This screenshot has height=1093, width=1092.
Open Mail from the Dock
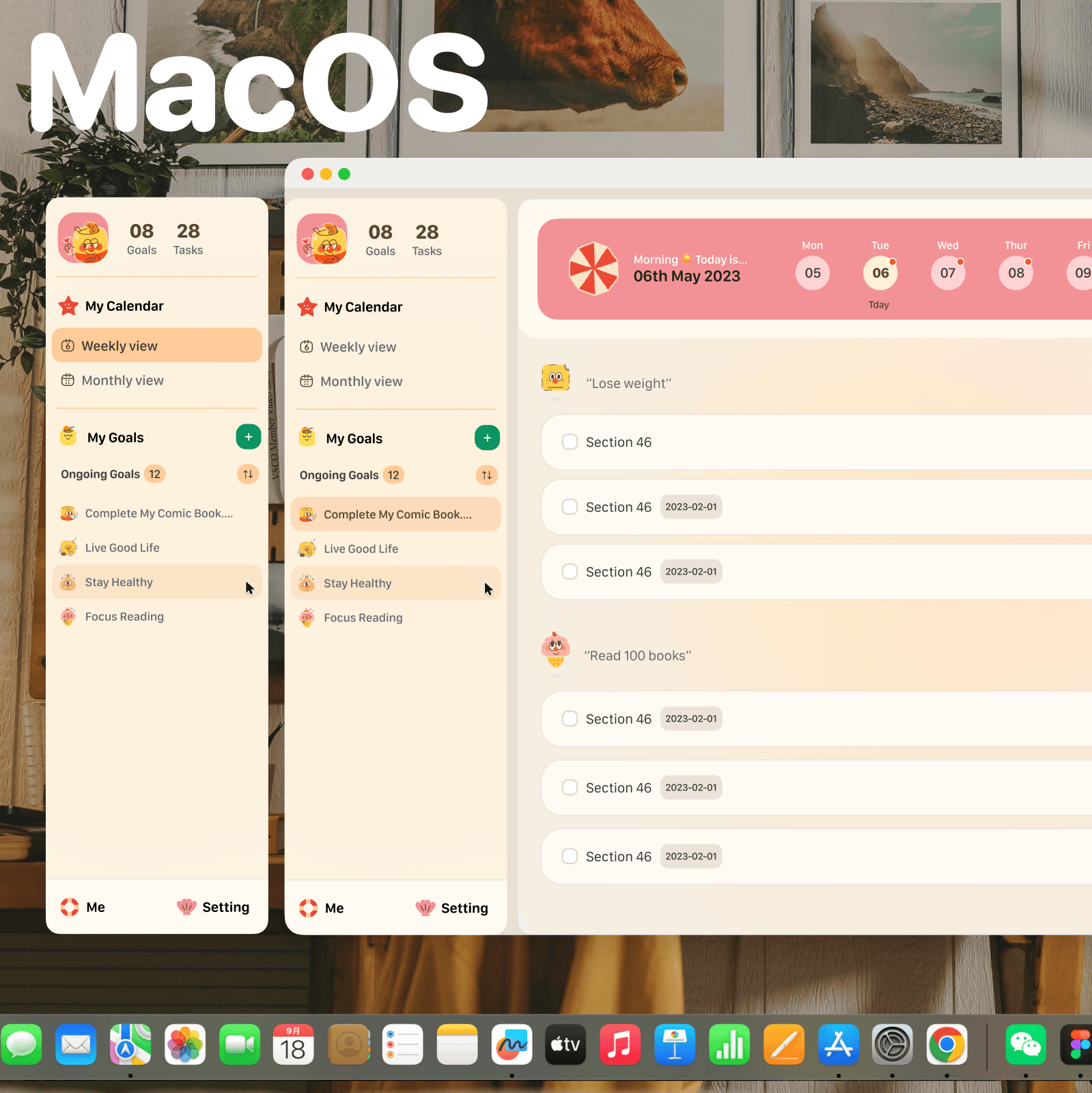(76, 1044)
